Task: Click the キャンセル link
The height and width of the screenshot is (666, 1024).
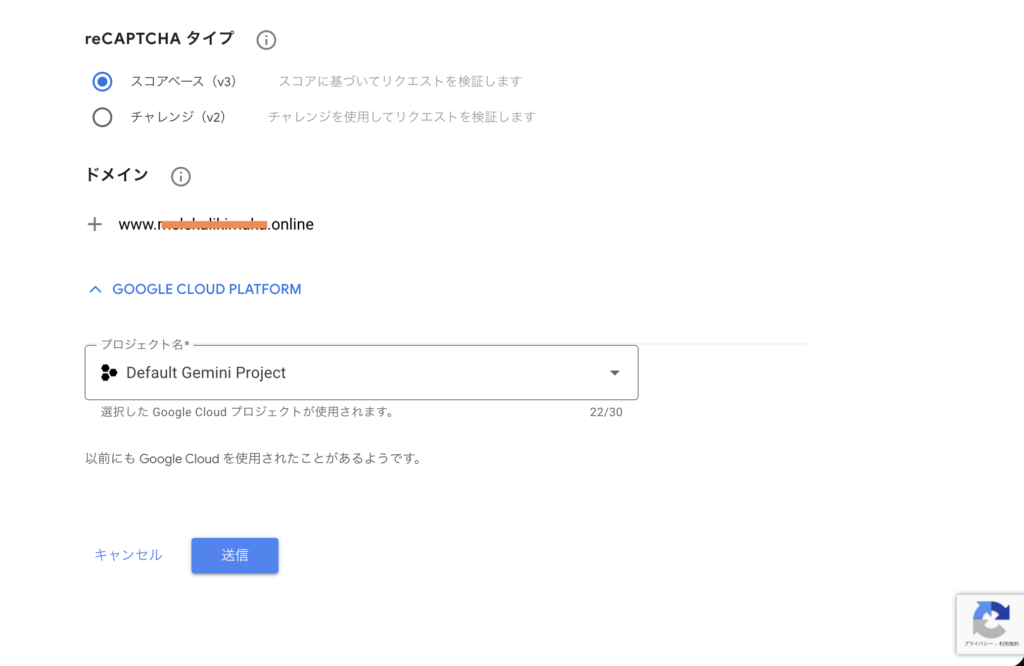Action: coord(128,555)
